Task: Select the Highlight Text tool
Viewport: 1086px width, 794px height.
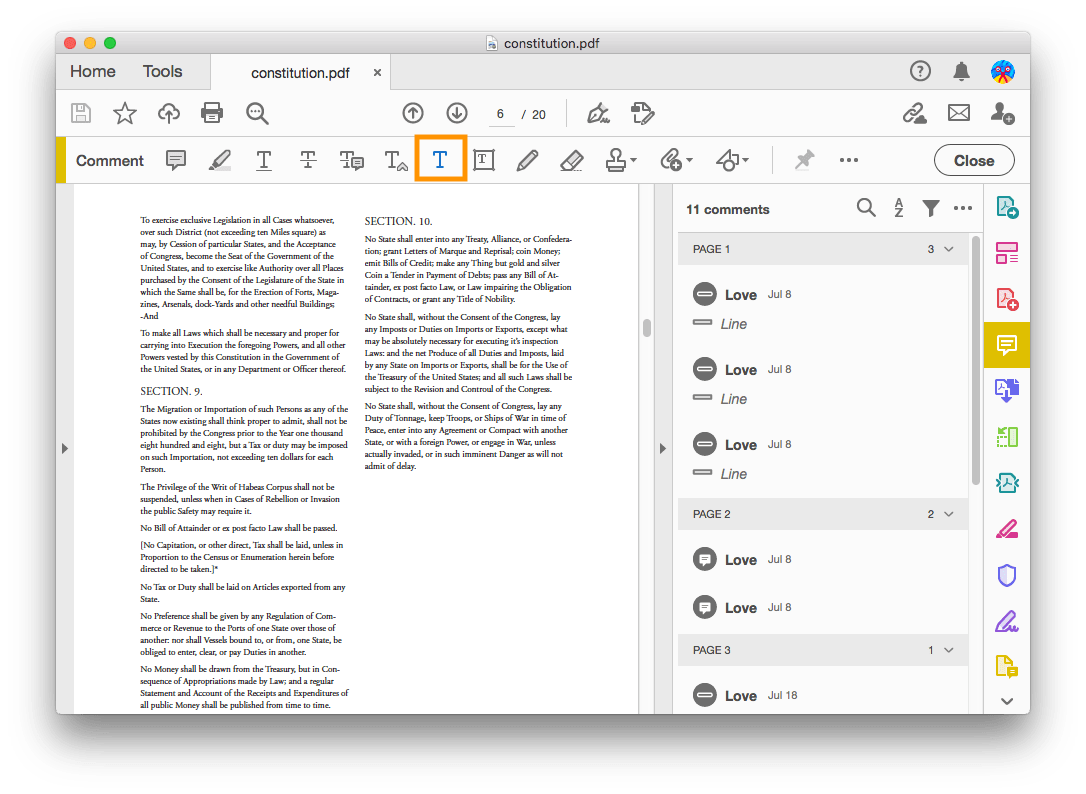Action: pos(220,160)
